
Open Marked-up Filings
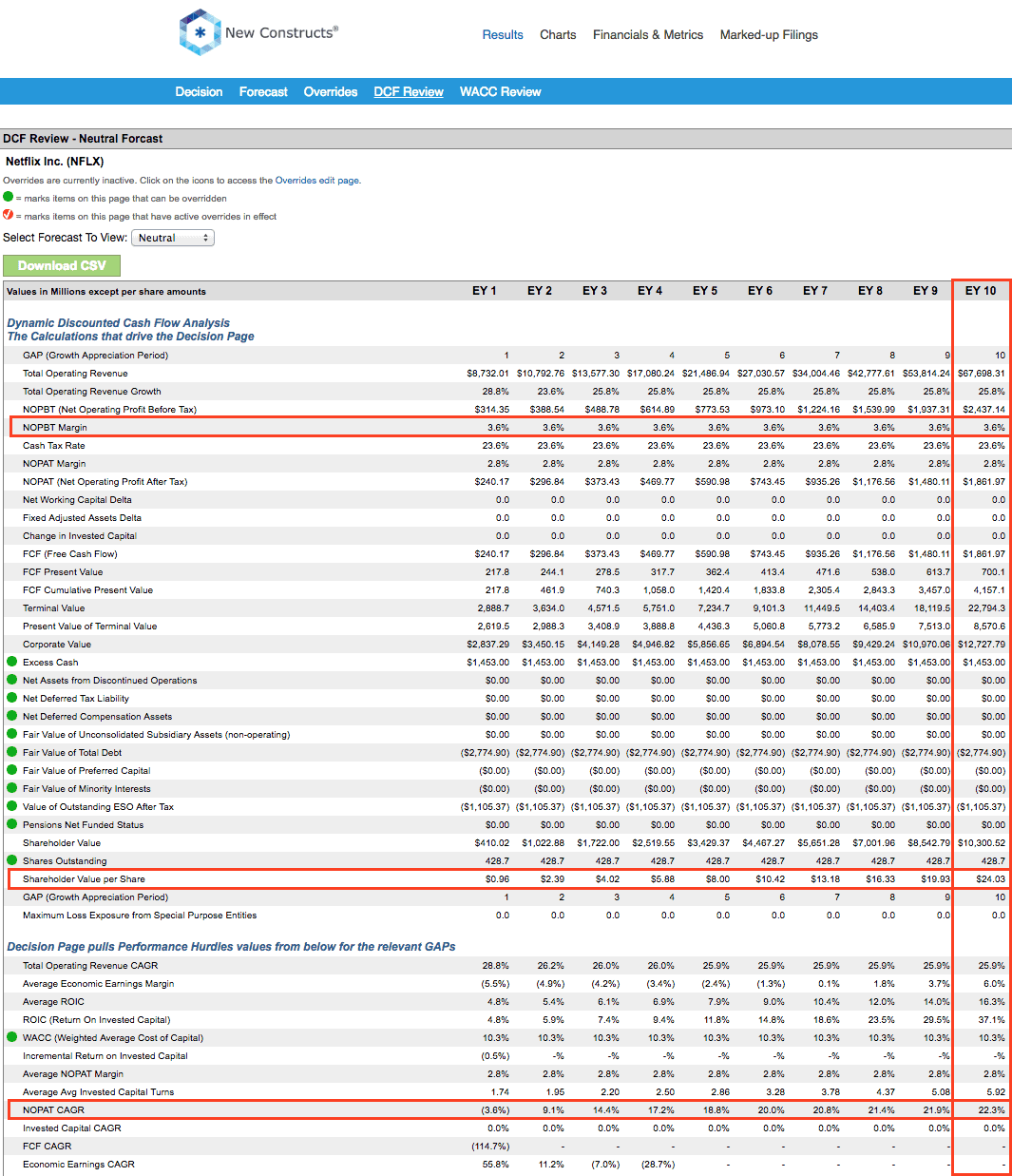[769, 35]
